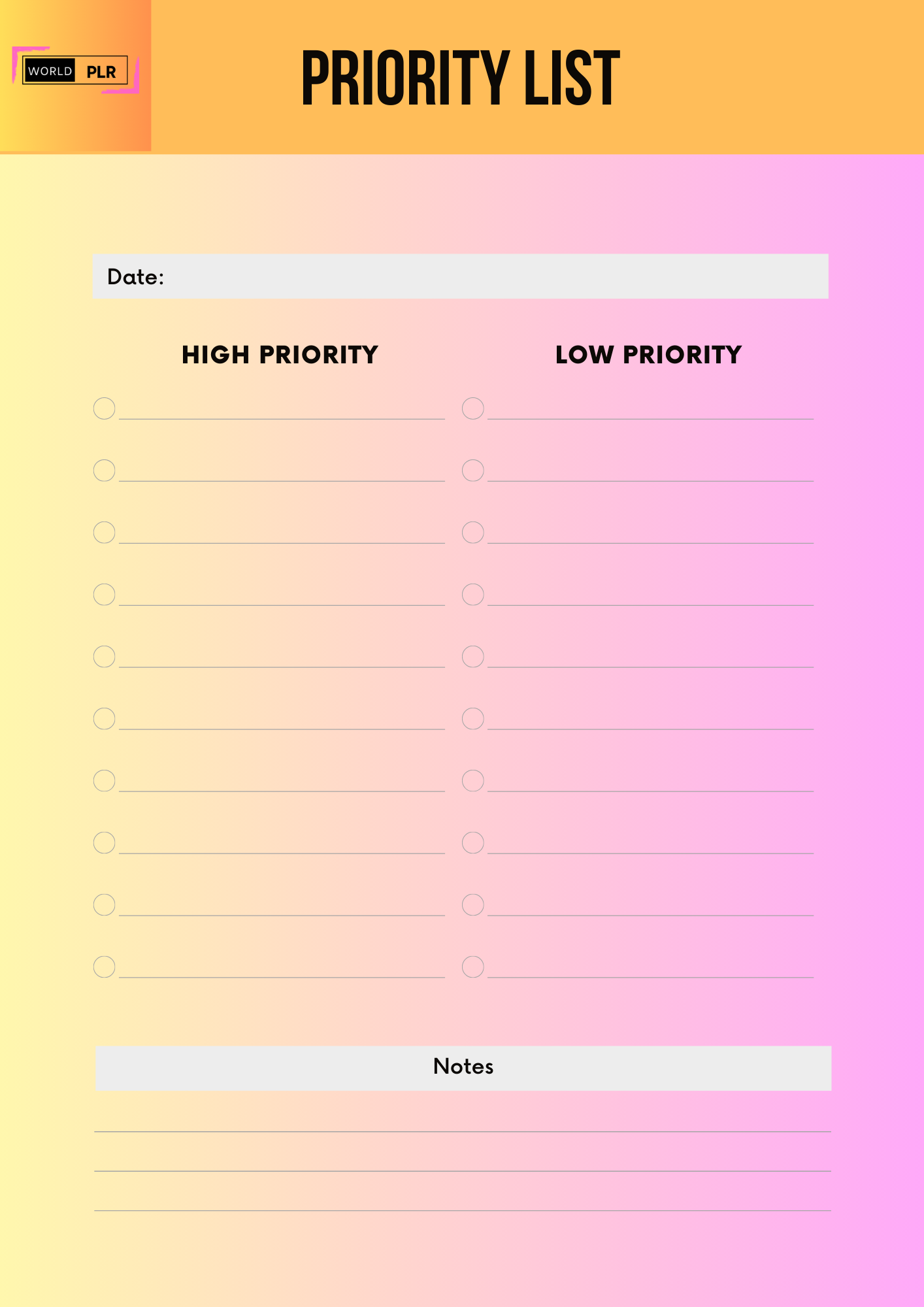Click the second High Priority line
924x1307 pixels.
(282, 481)
